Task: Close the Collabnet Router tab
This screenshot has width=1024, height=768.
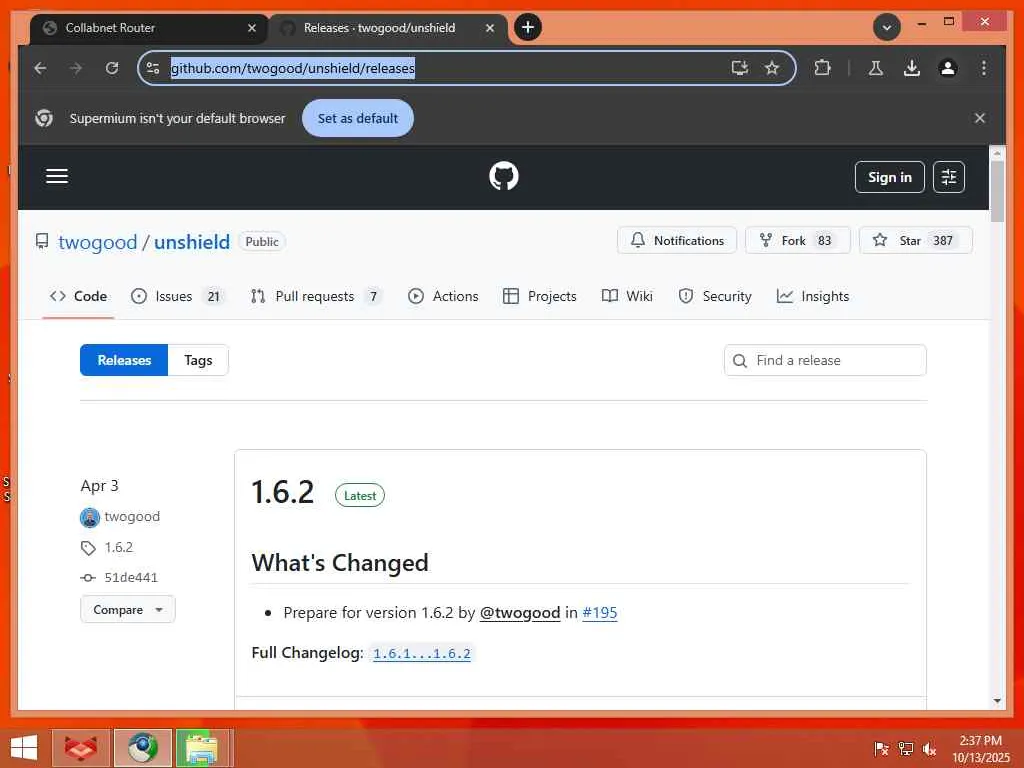Action: [x=251, y=28]
